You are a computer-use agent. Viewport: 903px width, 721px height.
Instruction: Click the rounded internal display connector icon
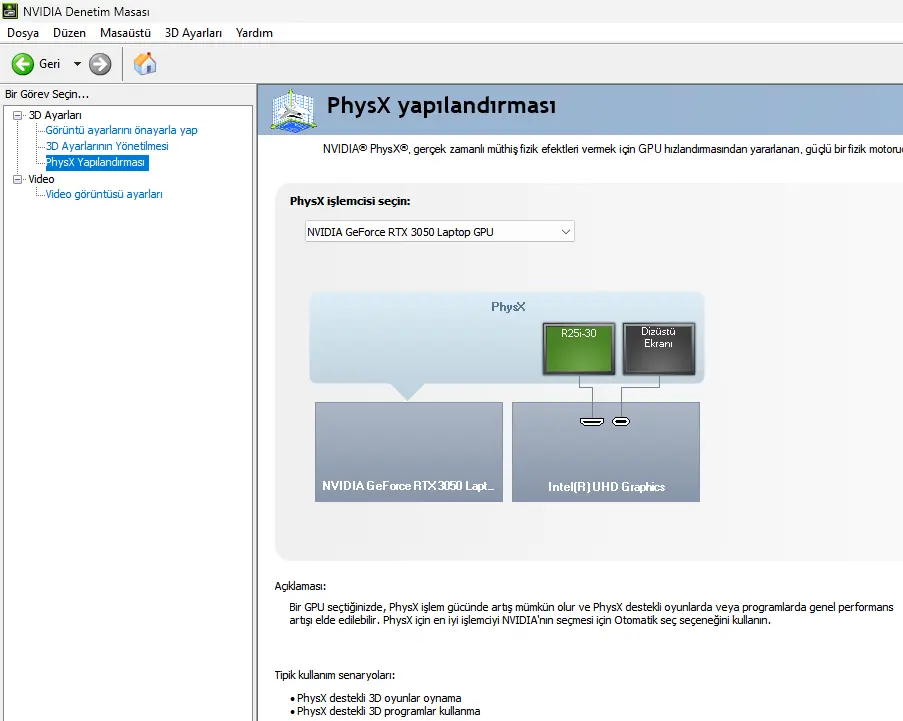coord(621,422)
